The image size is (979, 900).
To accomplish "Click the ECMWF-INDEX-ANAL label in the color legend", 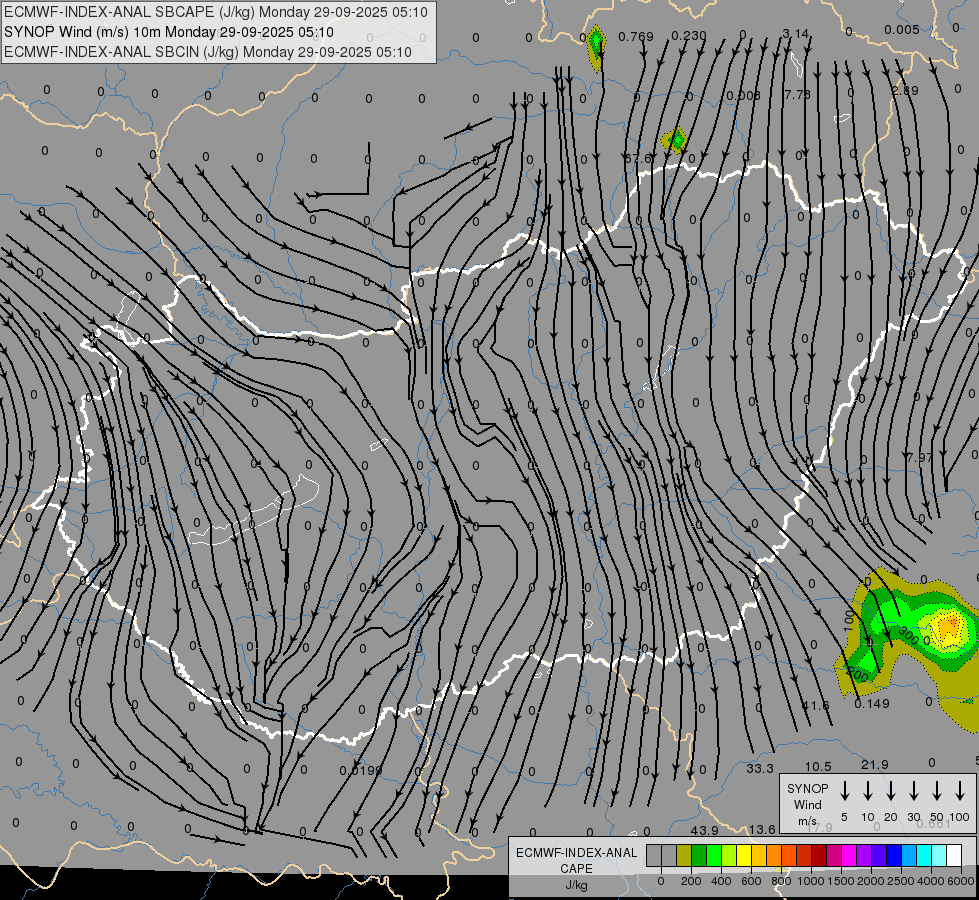I will coord(576,853).
